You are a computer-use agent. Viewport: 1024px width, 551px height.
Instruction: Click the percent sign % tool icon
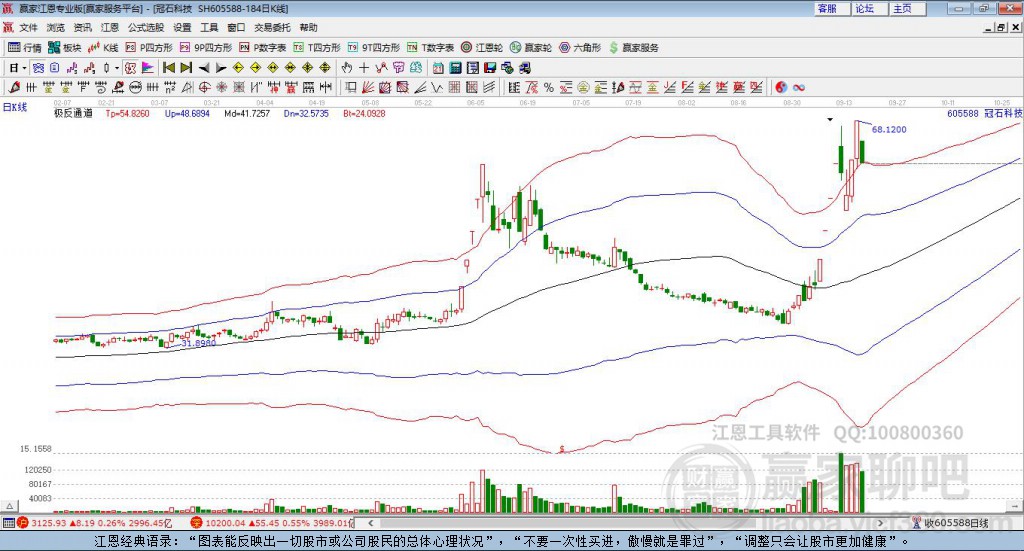549,87
